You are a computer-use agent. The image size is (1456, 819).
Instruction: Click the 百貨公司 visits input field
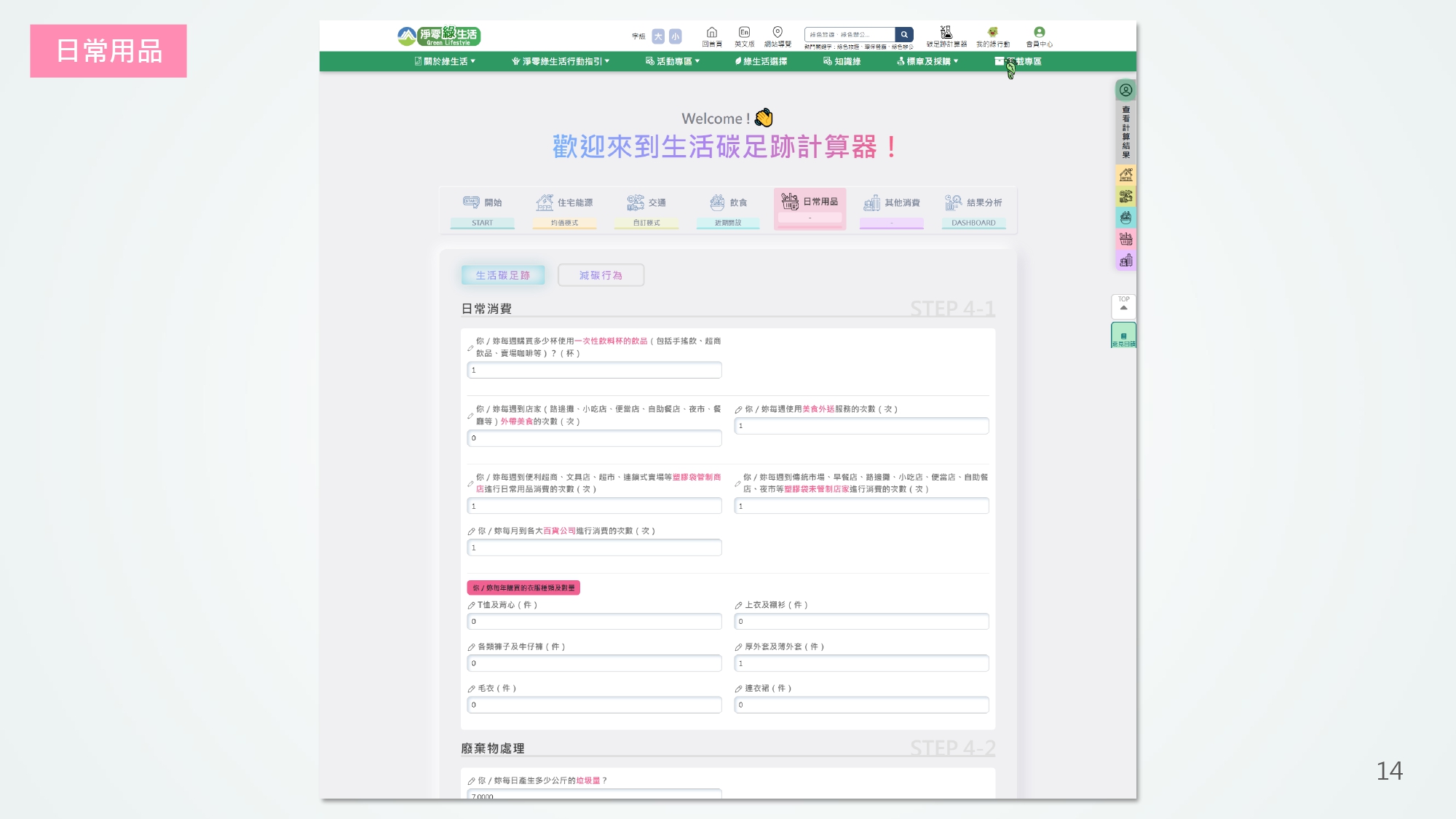[594, 547]
